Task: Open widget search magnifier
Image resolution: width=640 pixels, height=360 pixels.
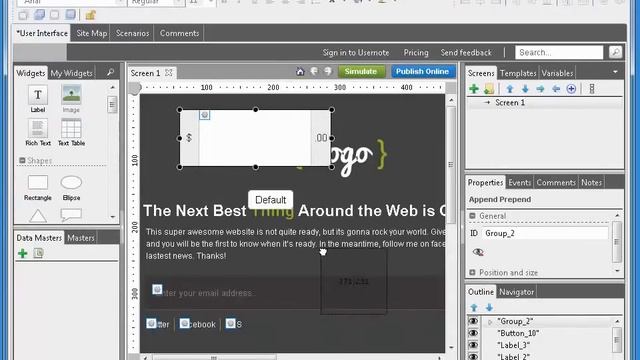Action: [110, 72]
